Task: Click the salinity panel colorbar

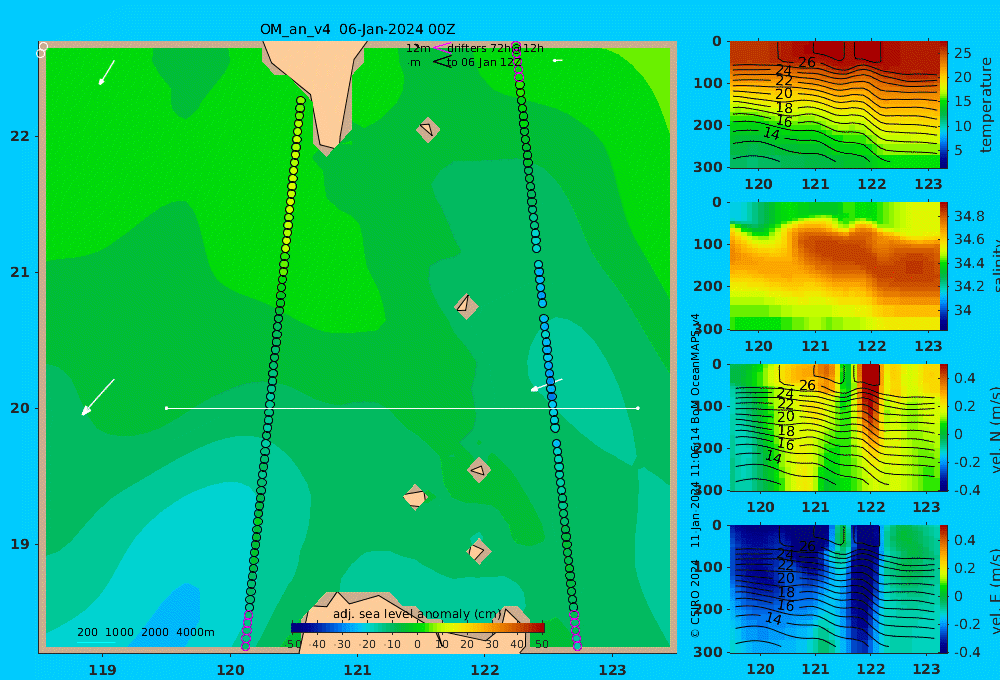Action: (x=944, y=266)
